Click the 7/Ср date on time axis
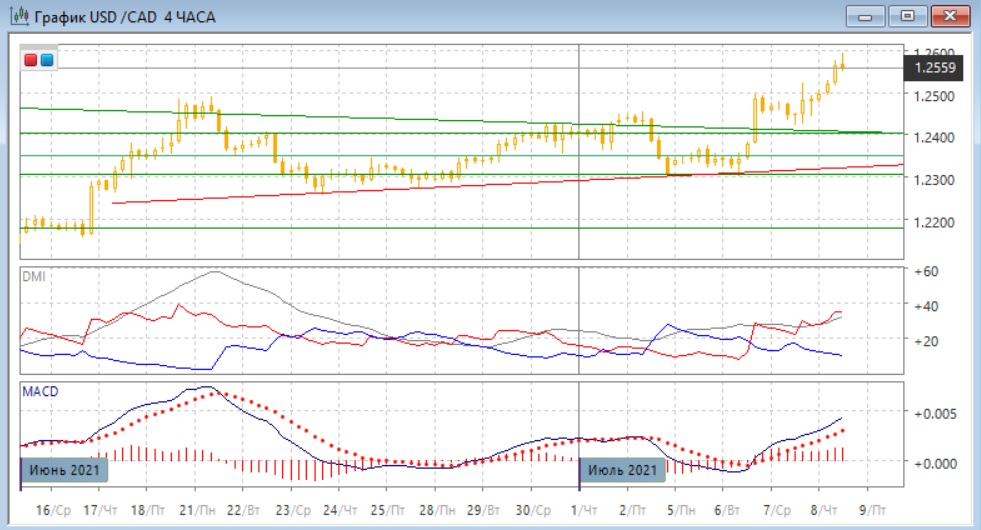The width and height of the screenshot is (981, 530). click(x=778, y=509)
